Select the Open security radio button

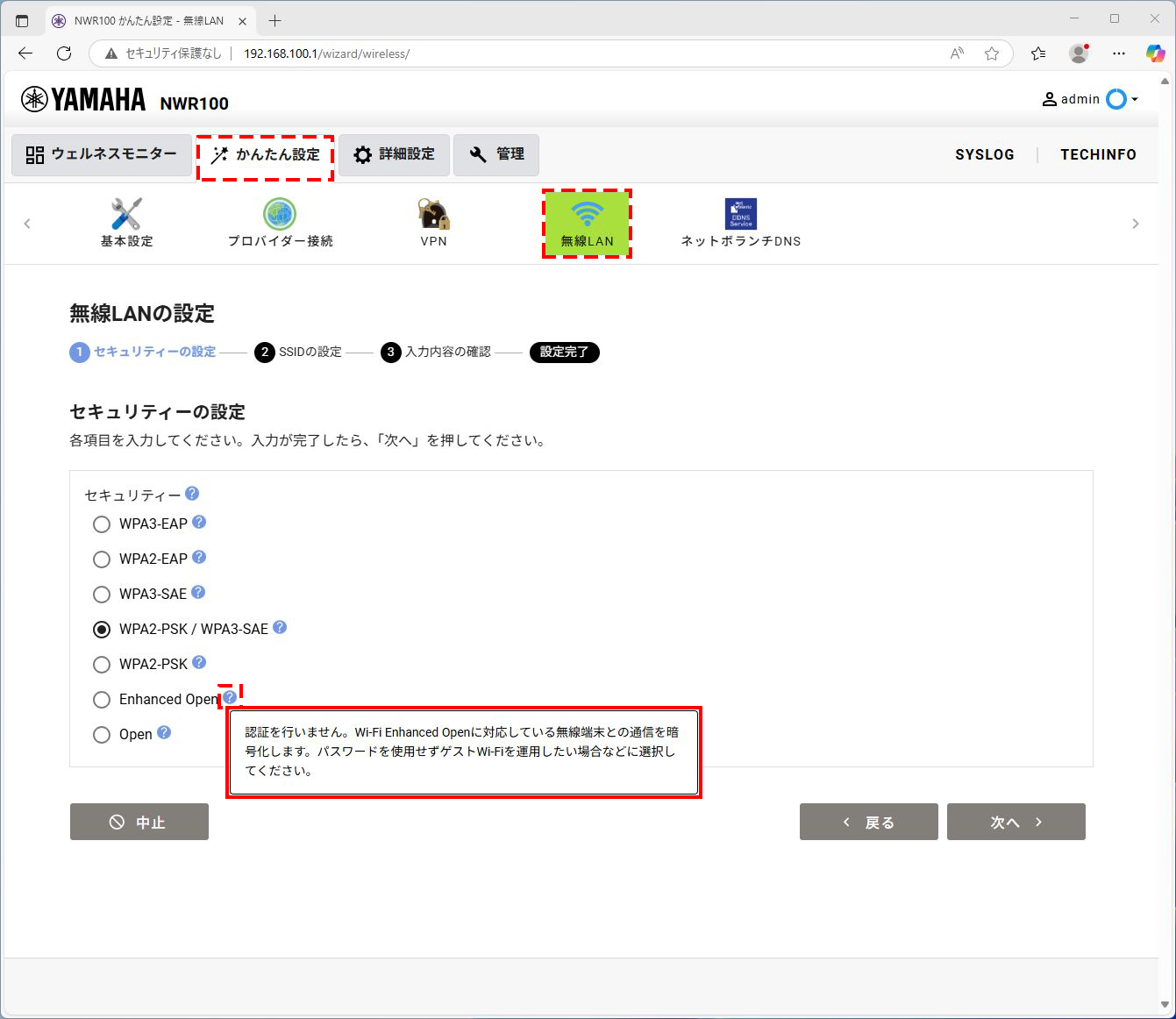(102, 735)
